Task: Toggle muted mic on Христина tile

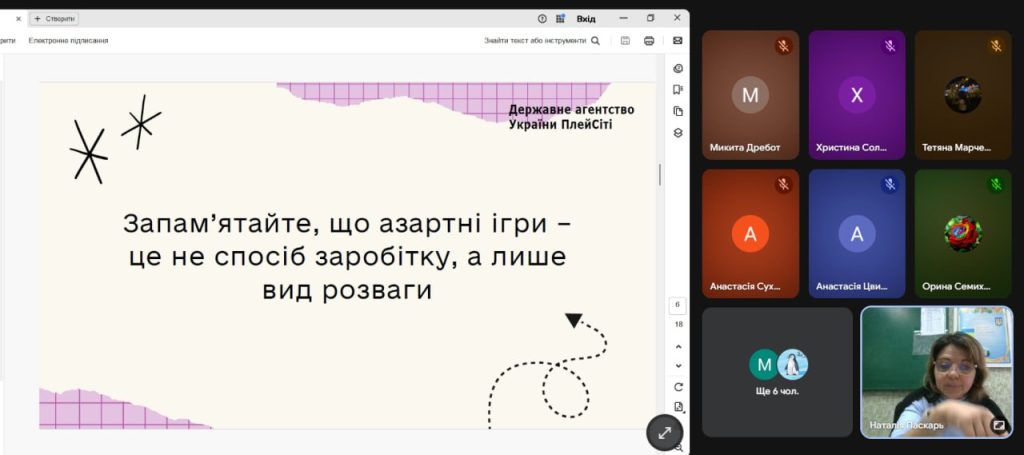Action: tap(889, 46)
